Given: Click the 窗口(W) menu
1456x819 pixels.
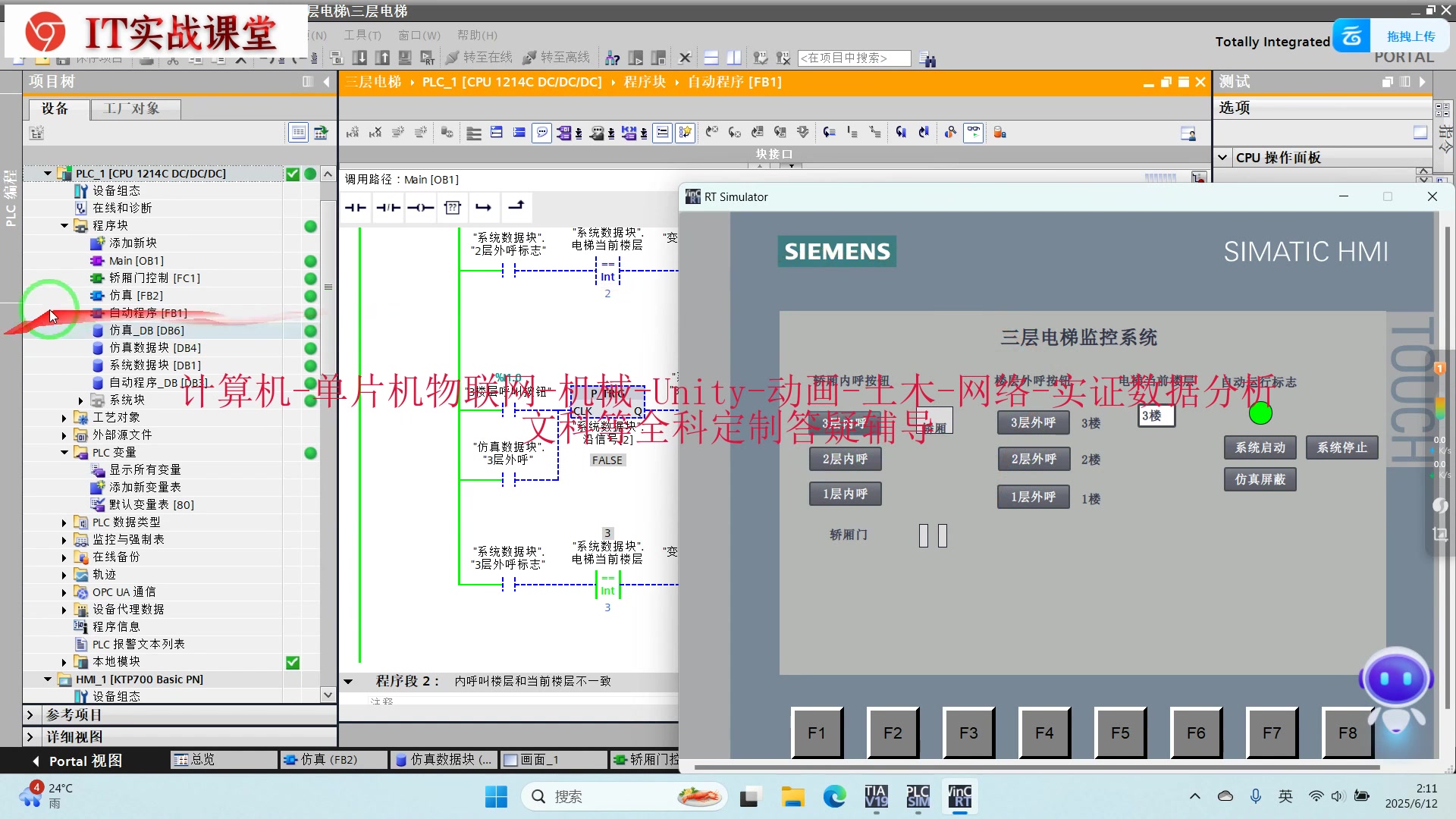Looking at the screenshot, I should point(419,35).
